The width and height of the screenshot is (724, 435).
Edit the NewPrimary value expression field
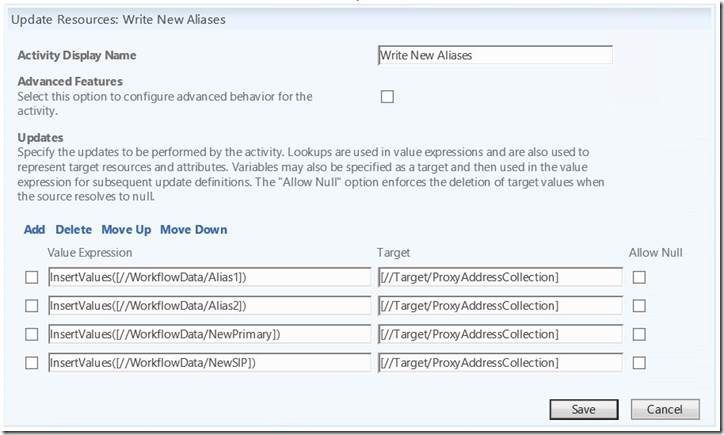[209, 334]
